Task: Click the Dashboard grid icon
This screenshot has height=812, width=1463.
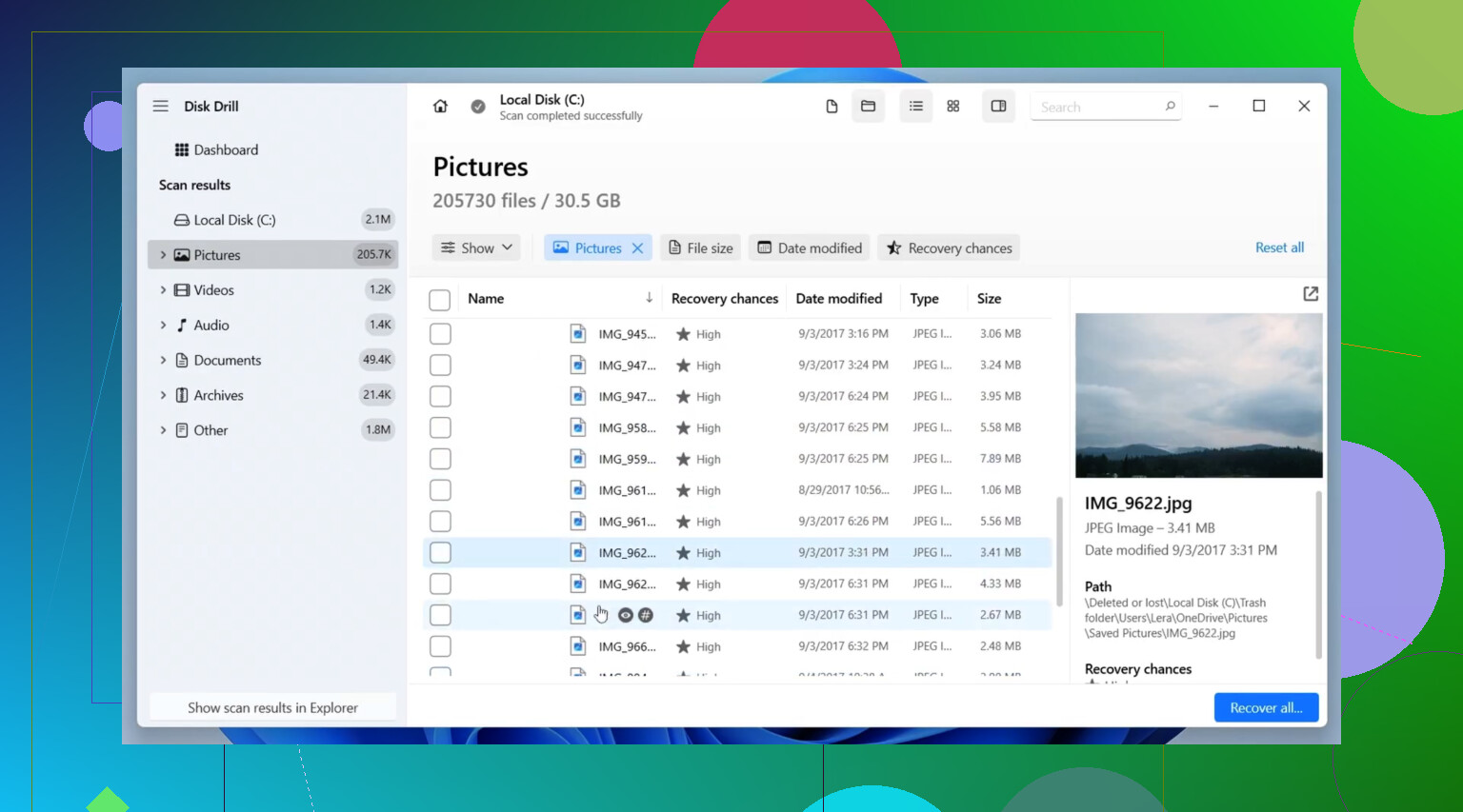Action: click(182, 149)
